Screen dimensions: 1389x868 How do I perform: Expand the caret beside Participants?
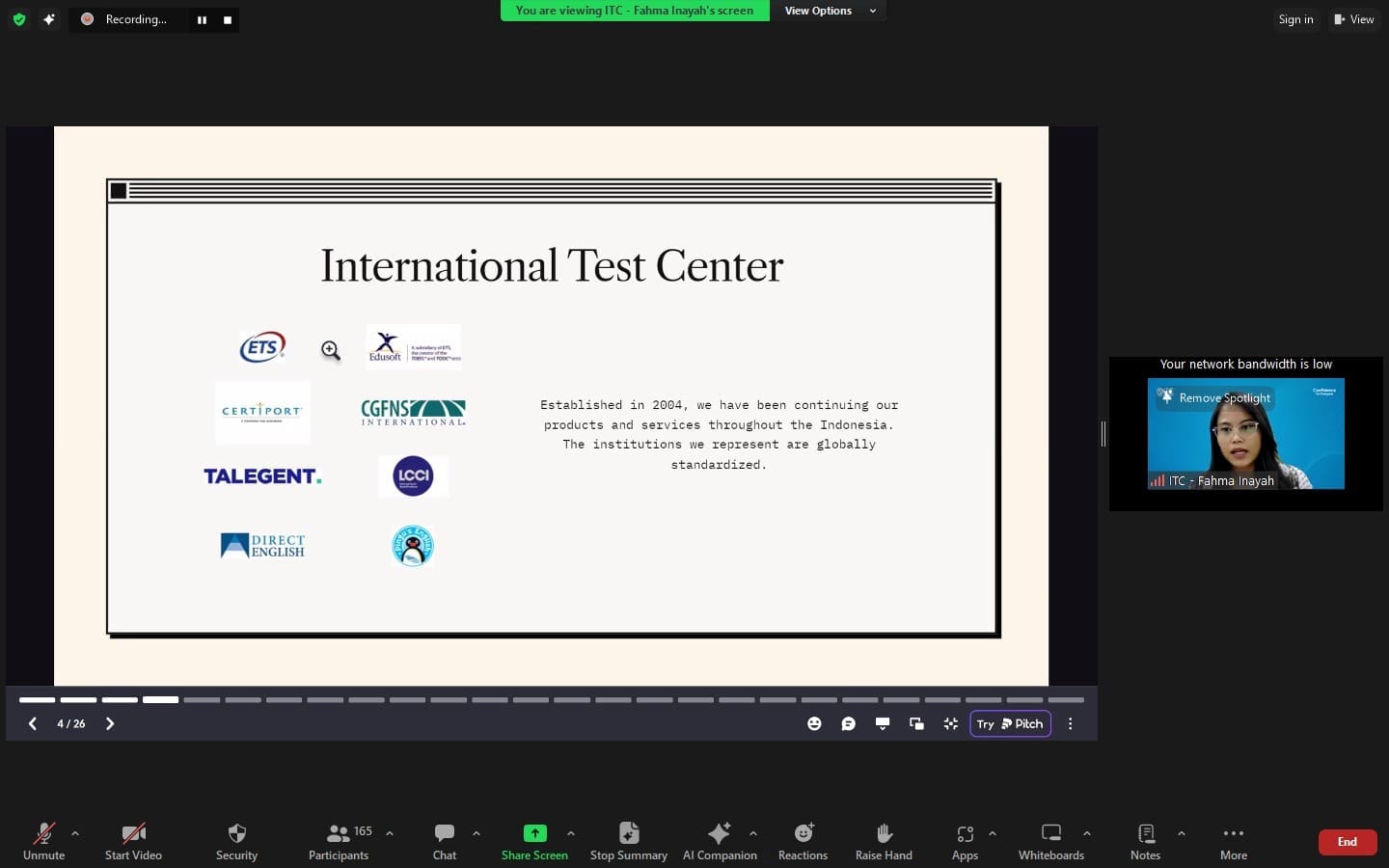click(x=390, y=833)
